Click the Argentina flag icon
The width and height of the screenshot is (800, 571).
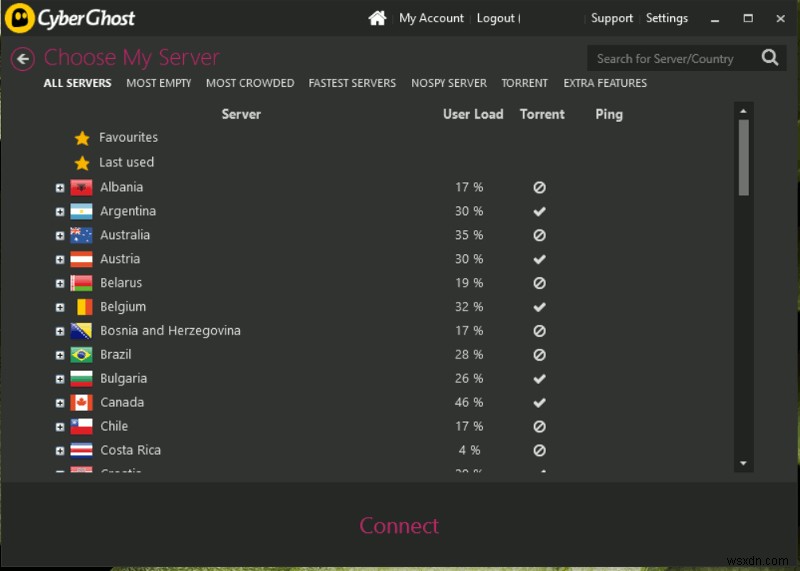click(x=82, y=211)
